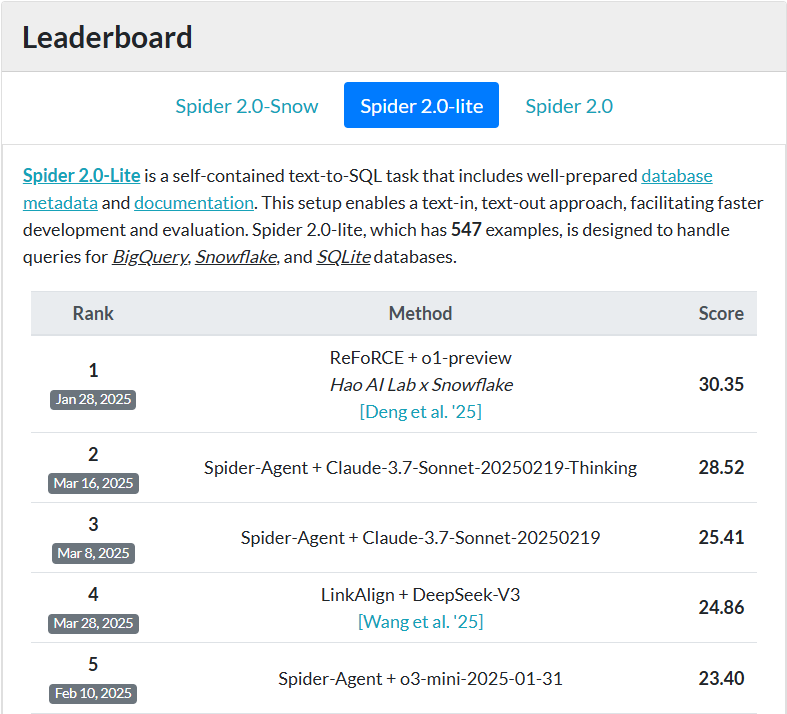The image size is (787, 714).
Task: Open the Deng et al. '25 citation
Action: pos(420,411)
